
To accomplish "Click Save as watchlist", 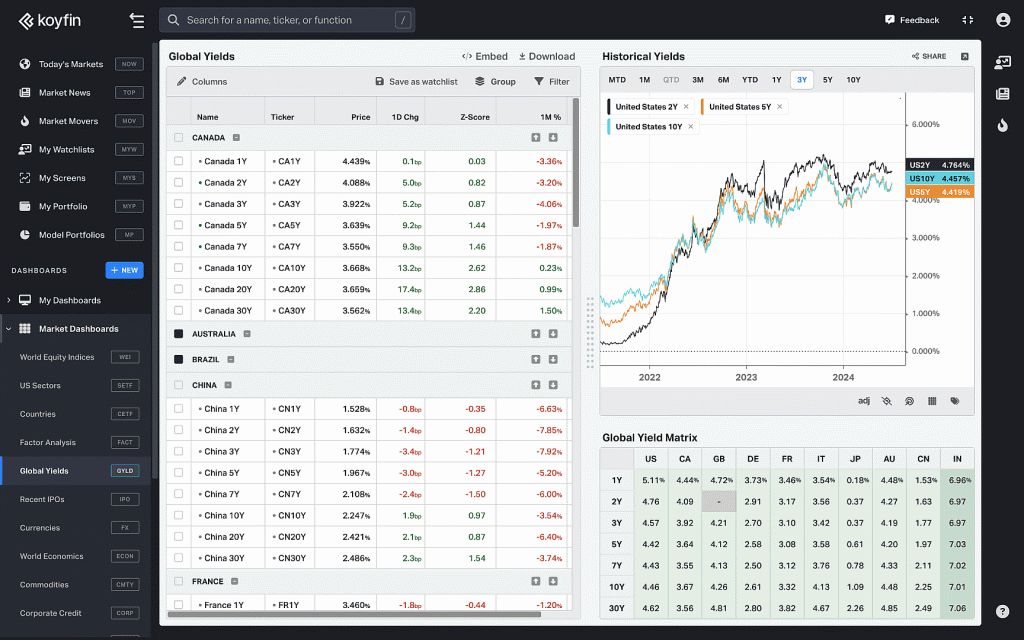I will pyautogui.click(x=417, y=82).
